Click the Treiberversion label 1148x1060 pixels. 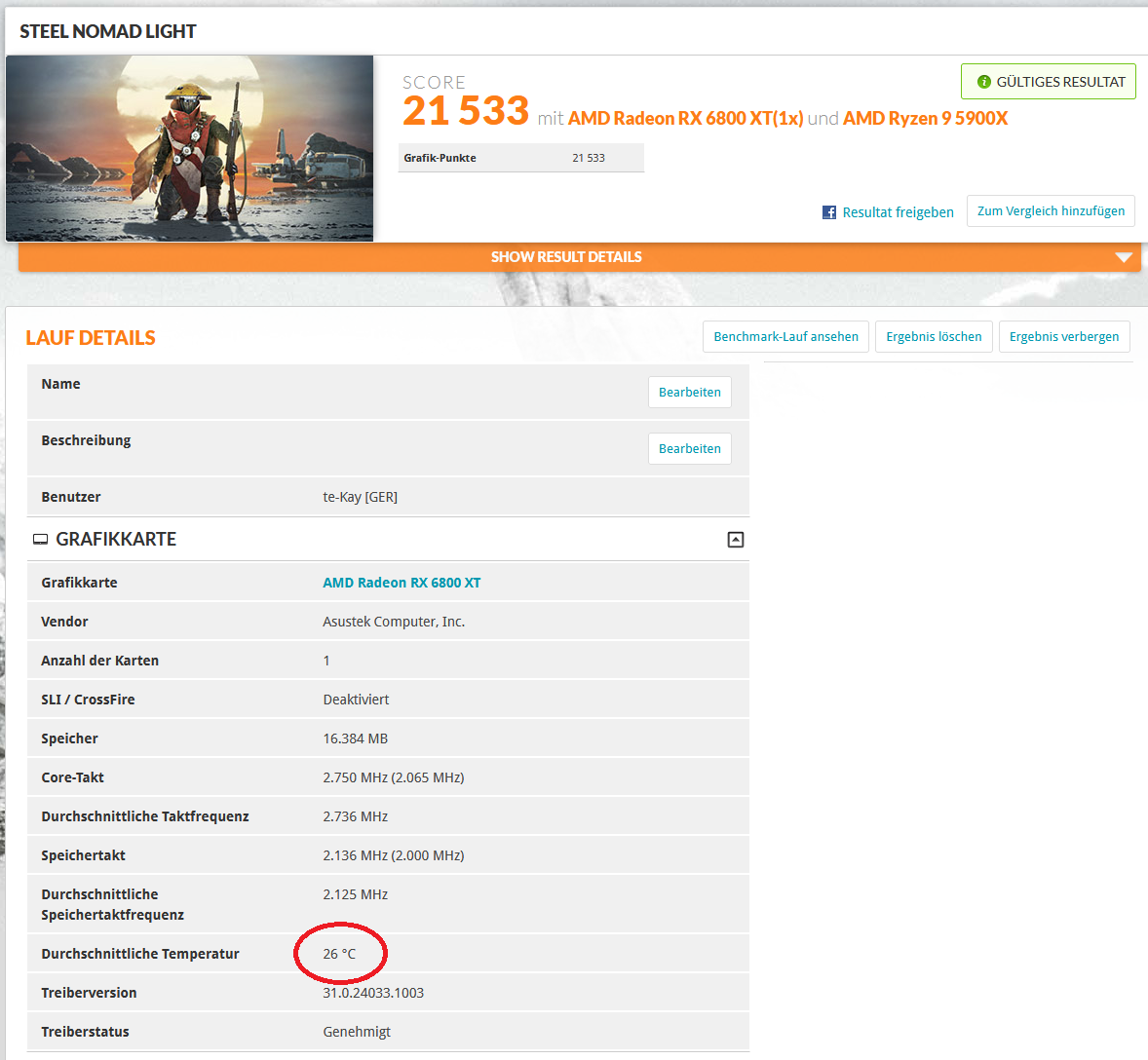[89, 993]
